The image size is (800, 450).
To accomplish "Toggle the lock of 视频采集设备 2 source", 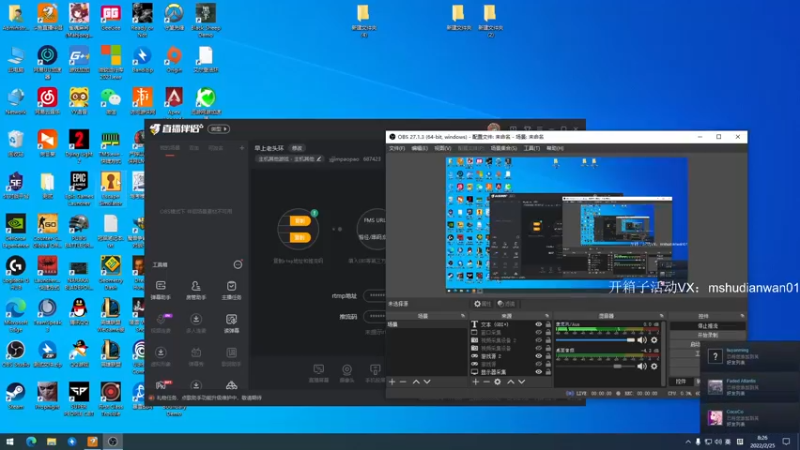I will click(x=548, y=340).
